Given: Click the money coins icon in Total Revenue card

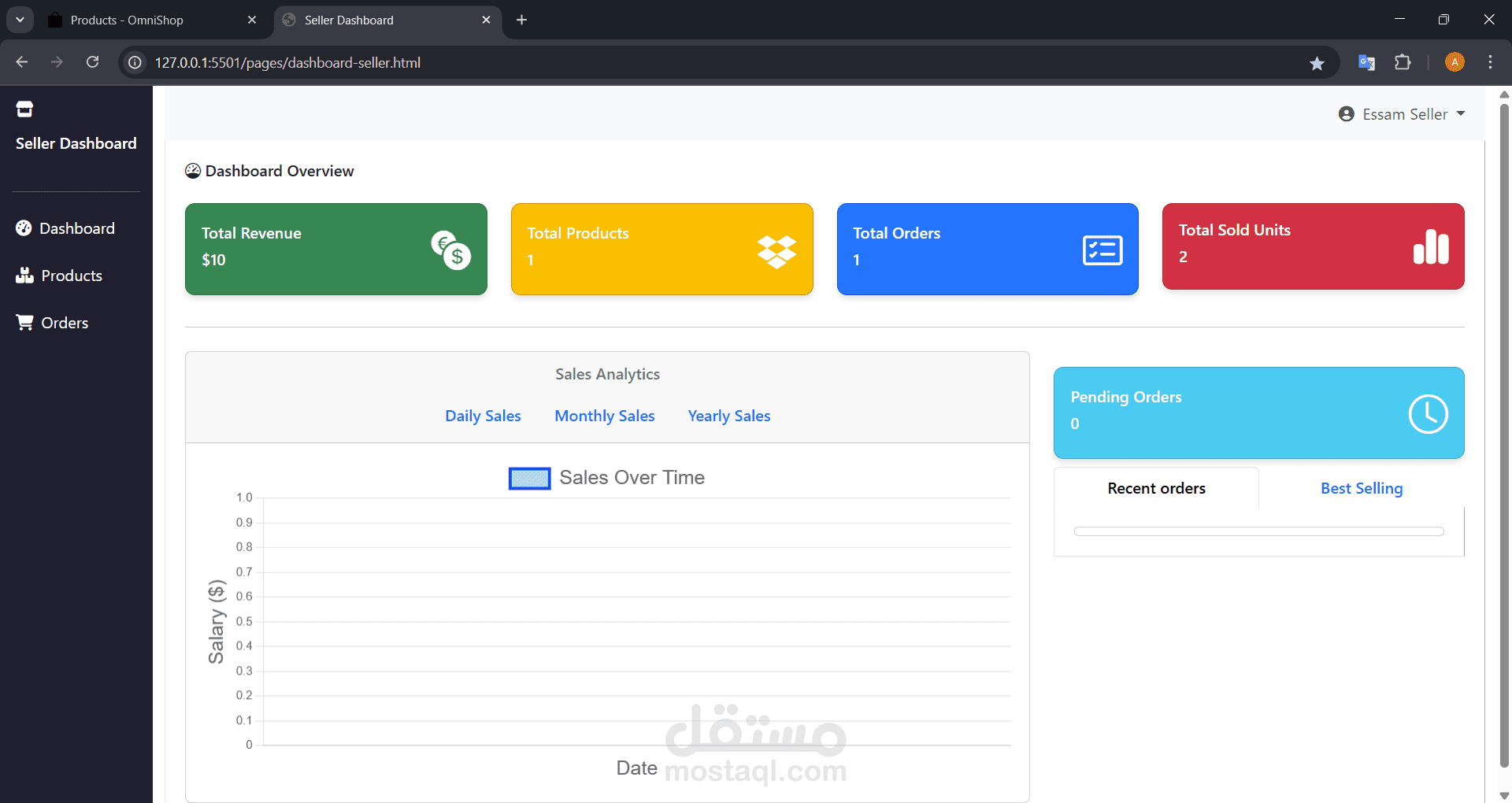Looking at the screenshot, I should click(x=451, y=250).
